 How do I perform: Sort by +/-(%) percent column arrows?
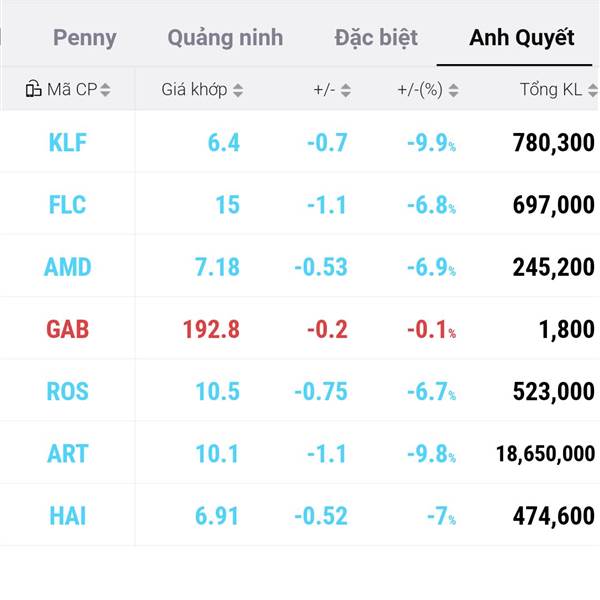click(453, 90)
